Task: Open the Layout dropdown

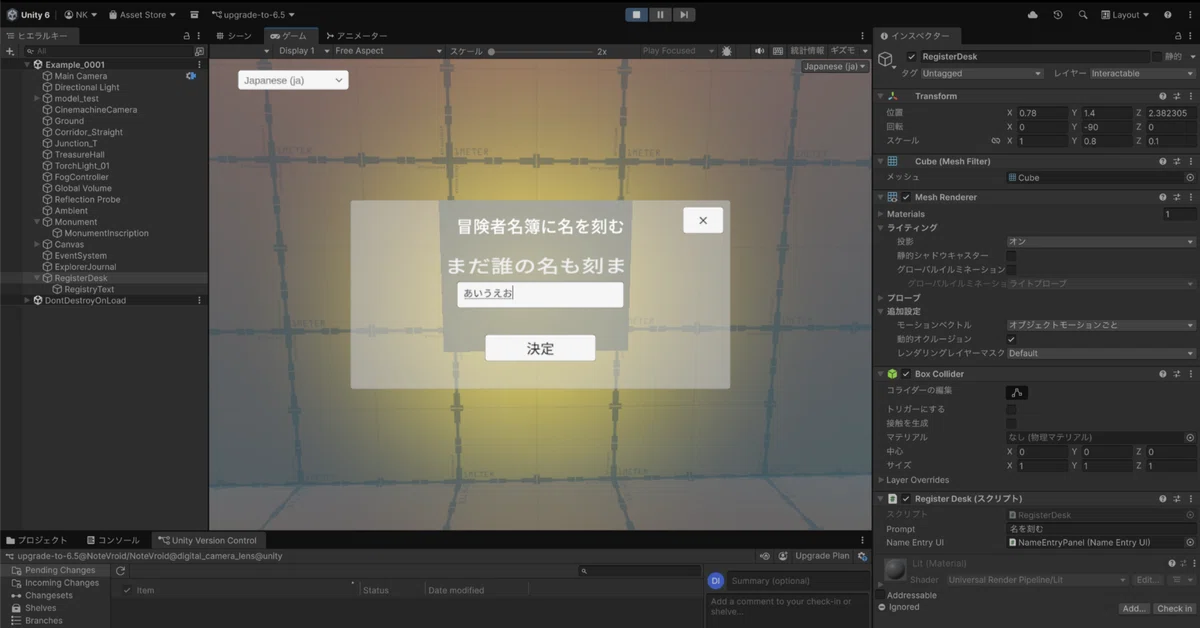Action: click(x=1126, y=15)
